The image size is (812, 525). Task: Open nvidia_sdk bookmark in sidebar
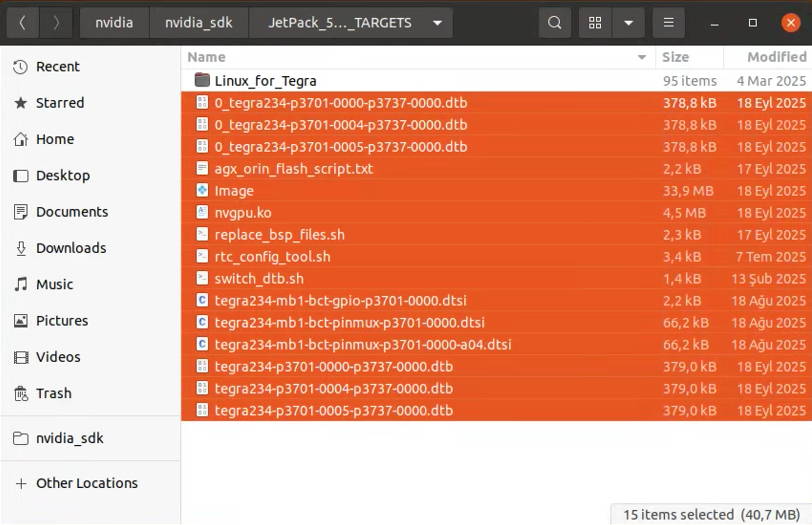(91, 438)
